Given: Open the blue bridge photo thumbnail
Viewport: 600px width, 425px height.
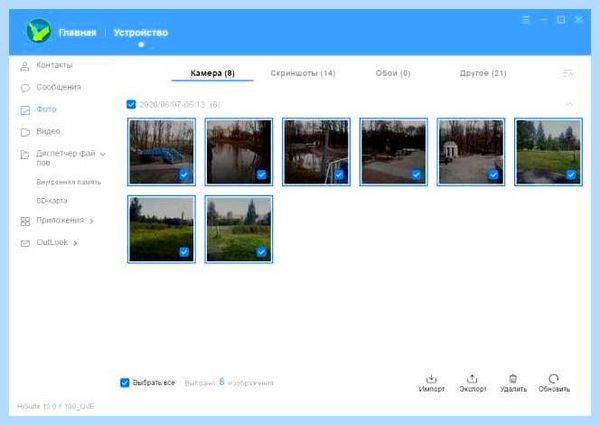Looking at the screenshot, I should (x=161, y=151).
